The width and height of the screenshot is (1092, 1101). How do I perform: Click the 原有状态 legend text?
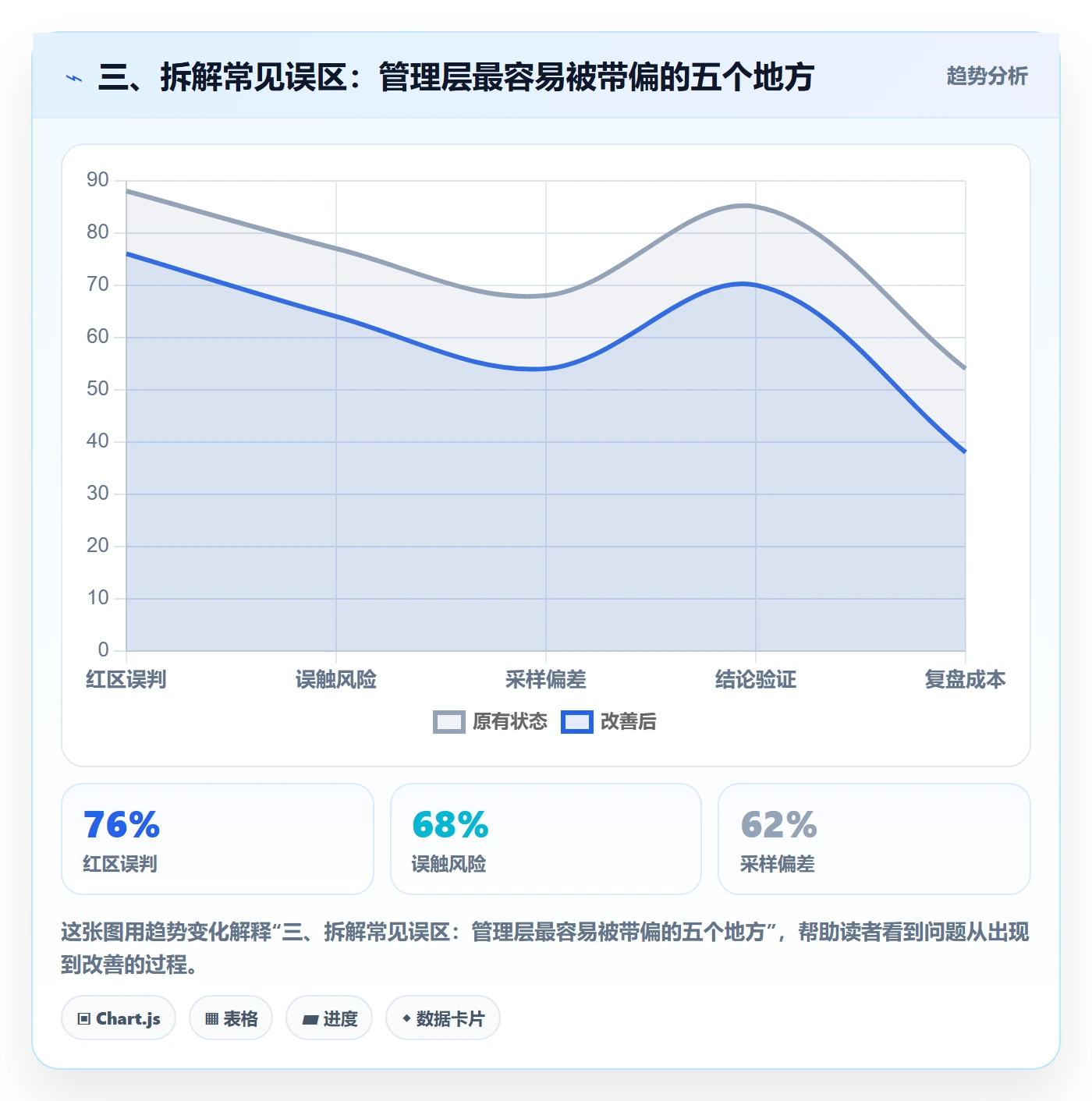(x=510, y=722)
